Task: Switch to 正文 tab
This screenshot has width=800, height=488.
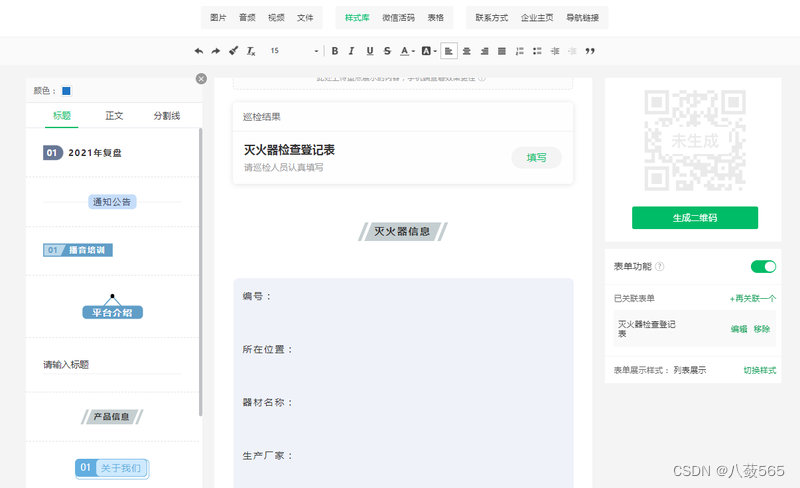Action: (114, 116)
